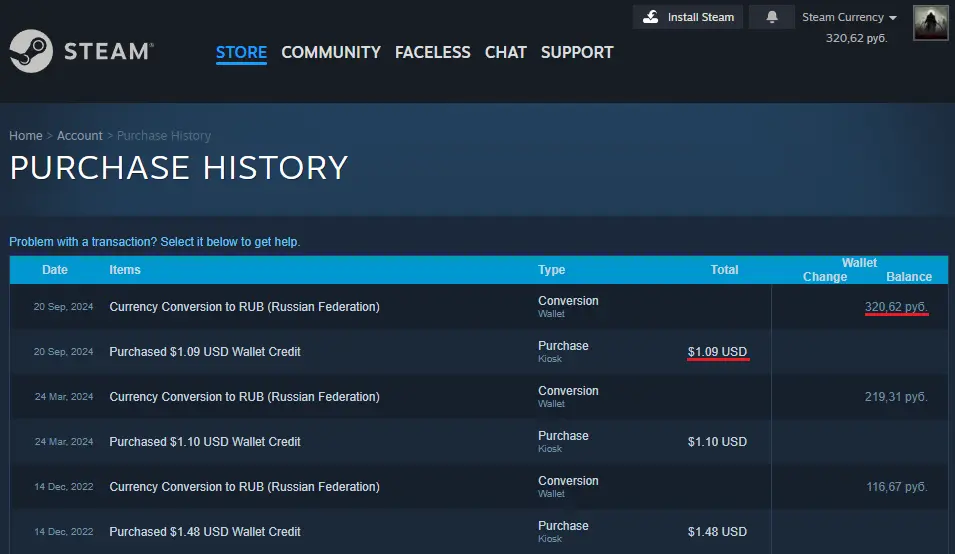Viewport: 955px width, 554px height.
Task: Click the download icon on Install Steam
Action: click(x=651, y=17)
